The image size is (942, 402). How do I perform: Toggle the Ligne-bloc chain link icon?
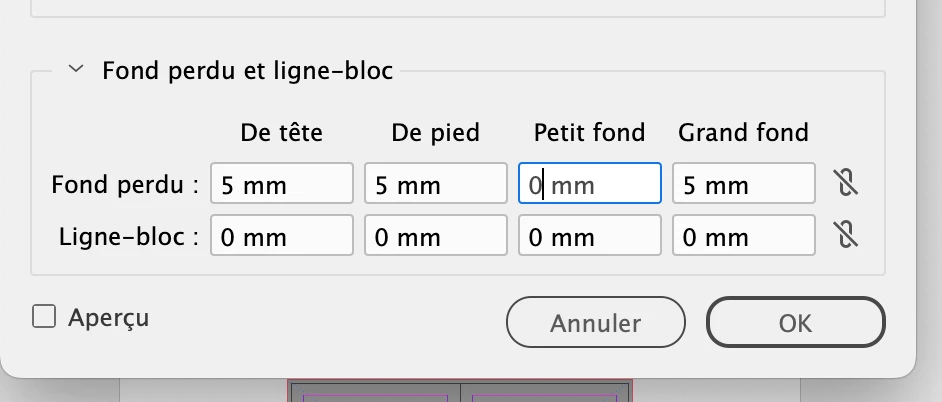tap(847, 235)
